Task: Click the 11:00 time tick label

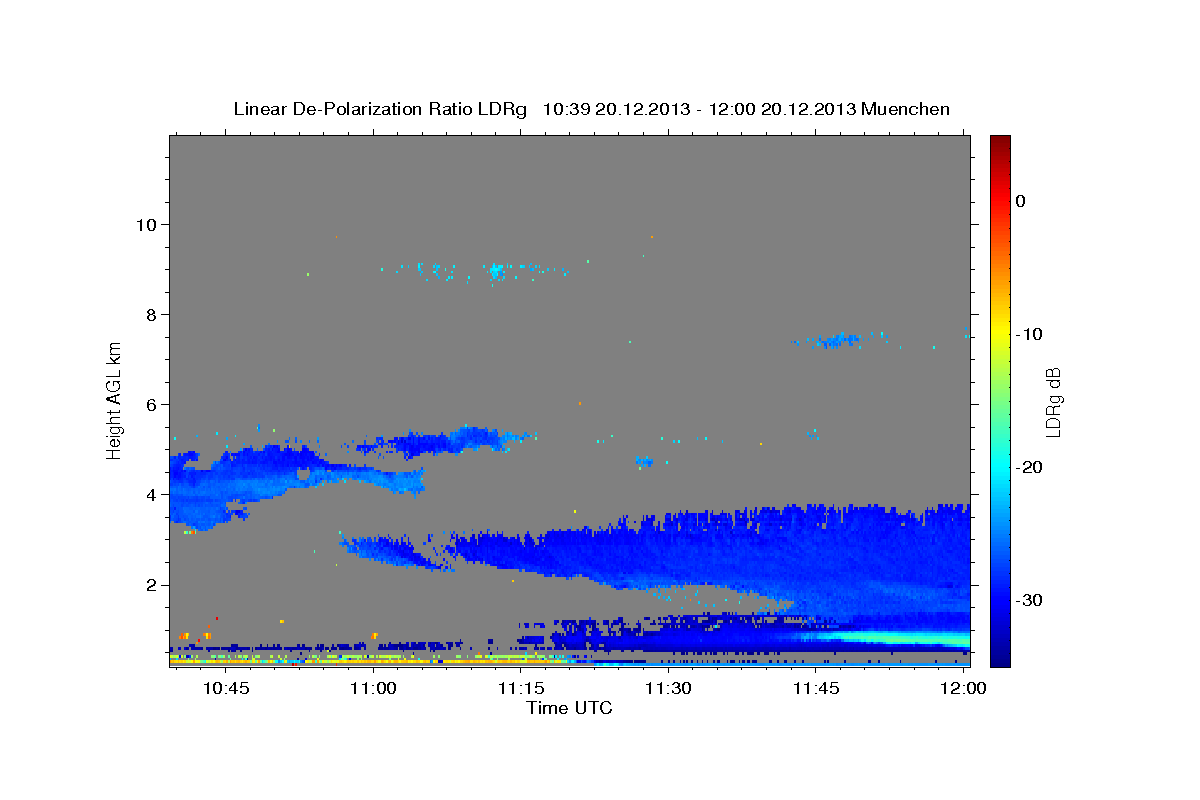Action: (x=373, y=689)
